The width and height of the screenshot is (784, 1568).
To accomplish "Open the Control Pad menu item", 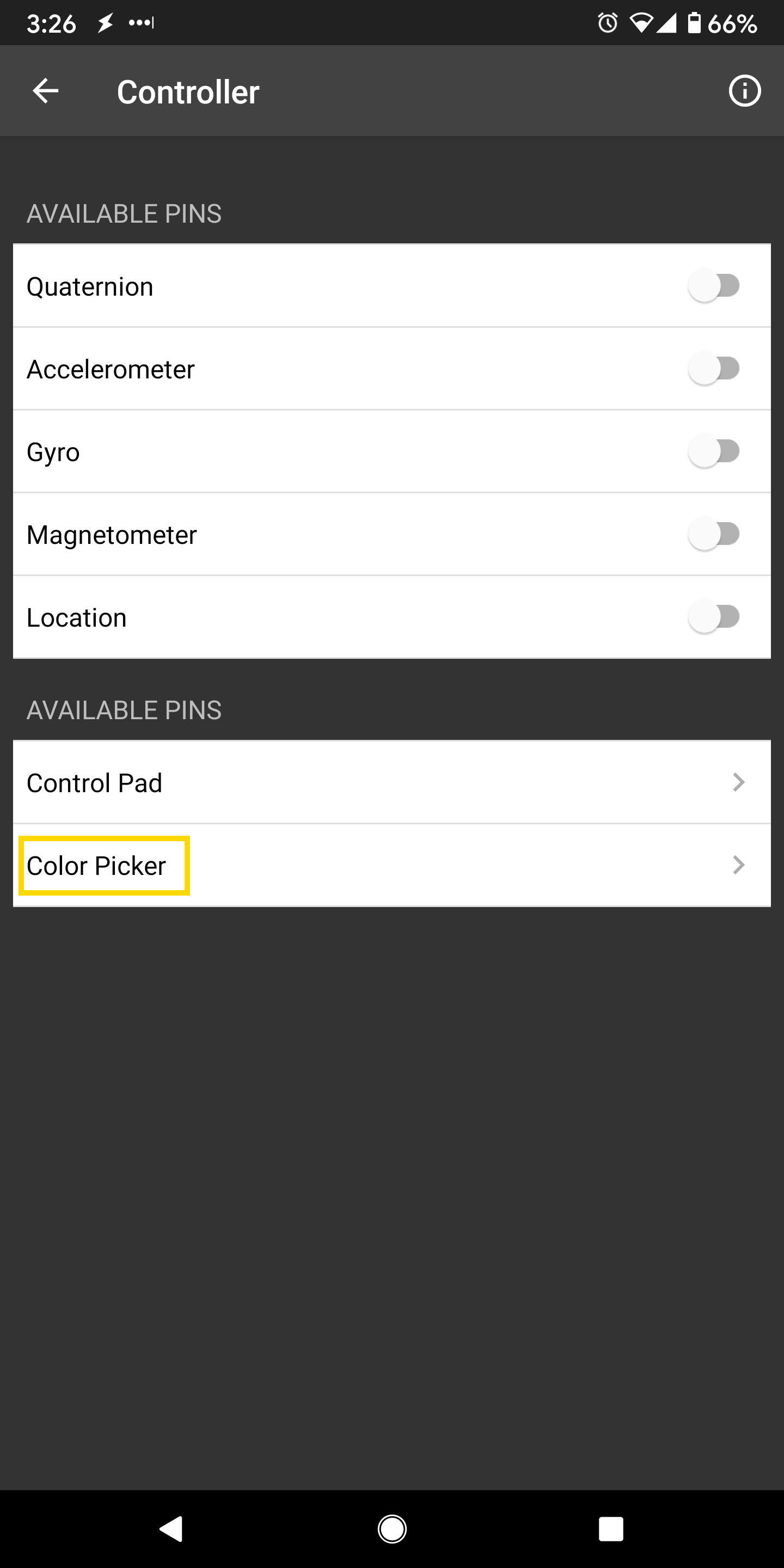I will (x=94, y=783).
